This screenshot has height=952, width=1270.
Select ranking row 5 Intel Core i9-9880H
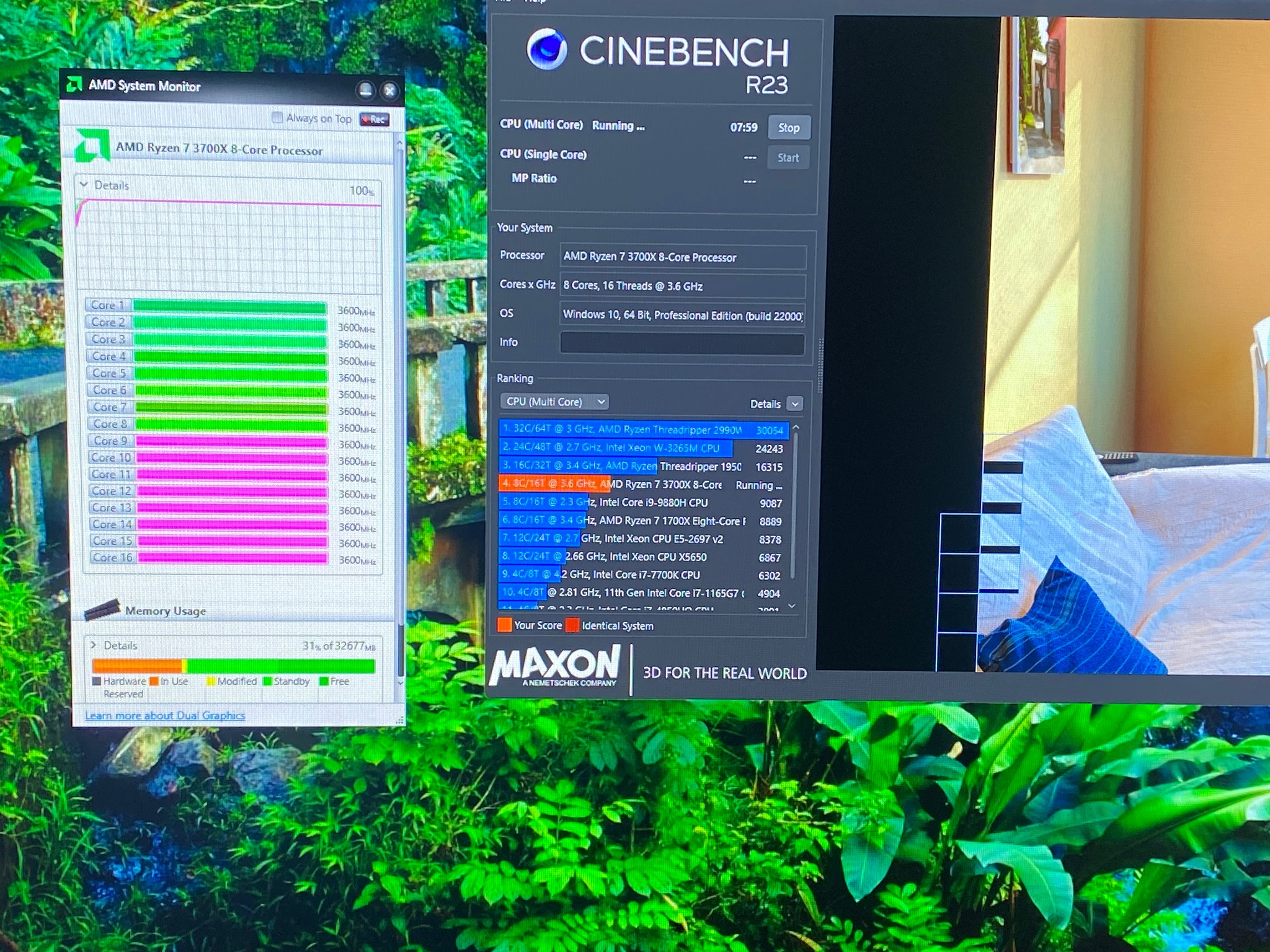644,502
